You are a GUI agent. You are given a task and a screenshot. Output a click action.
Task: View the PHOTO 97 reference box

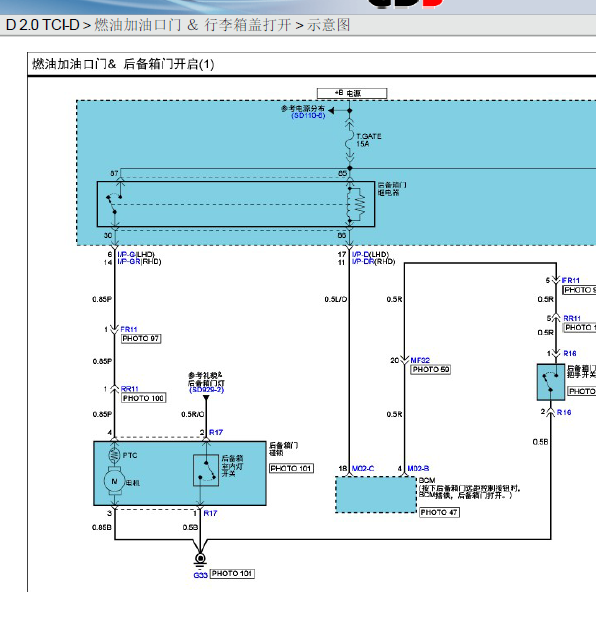(x=141, y=339)
